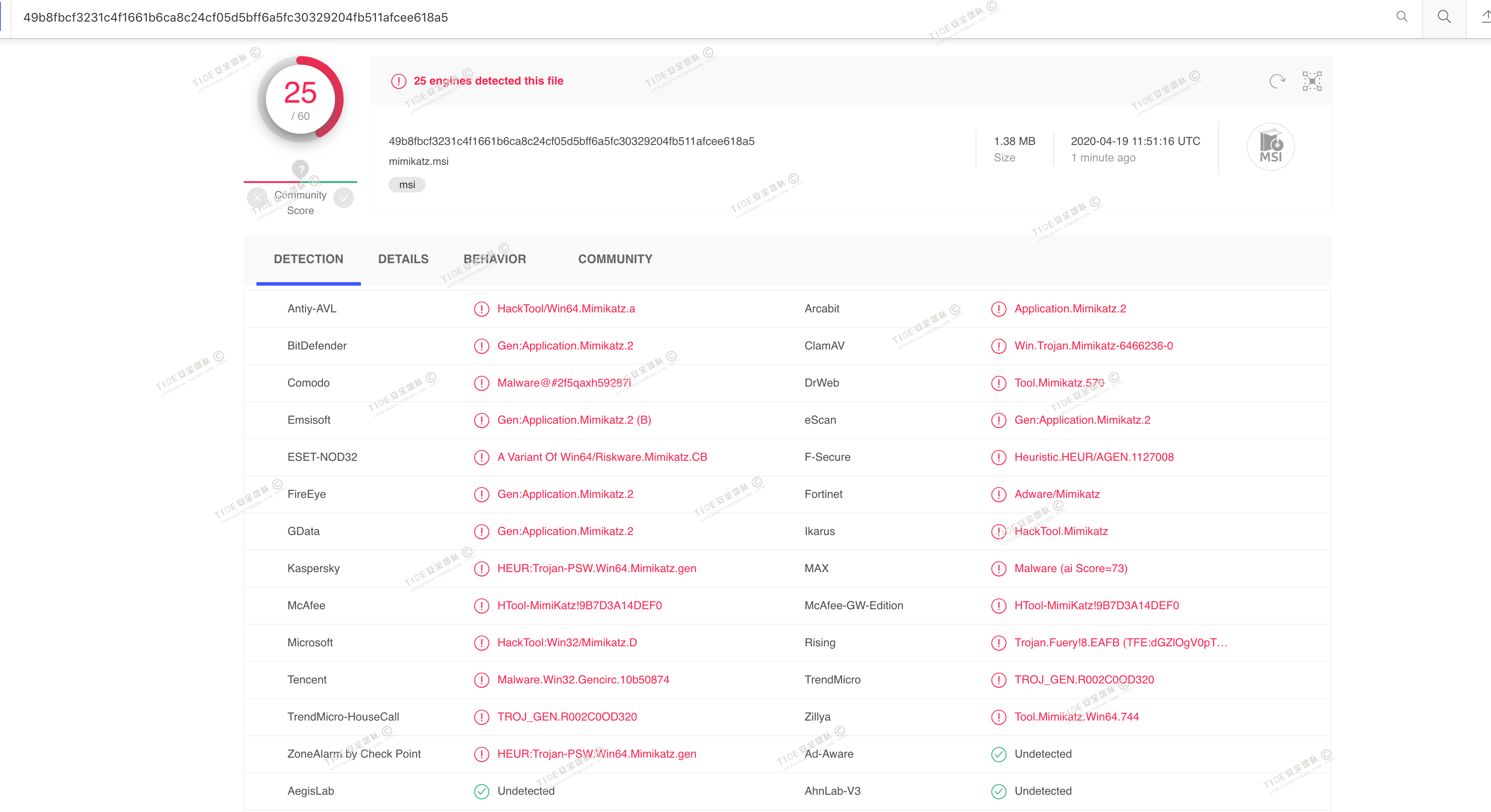Click the truncated Rising Trojan.Fuery detection name
1491x812 pixels.
pyautogui.click(x=1120, y=642)
